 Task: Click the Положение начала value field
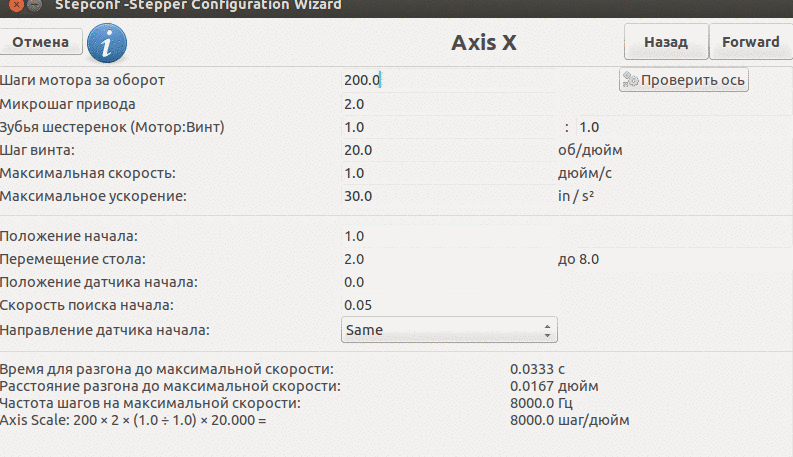pyautogui.click(x=440, y=237)
